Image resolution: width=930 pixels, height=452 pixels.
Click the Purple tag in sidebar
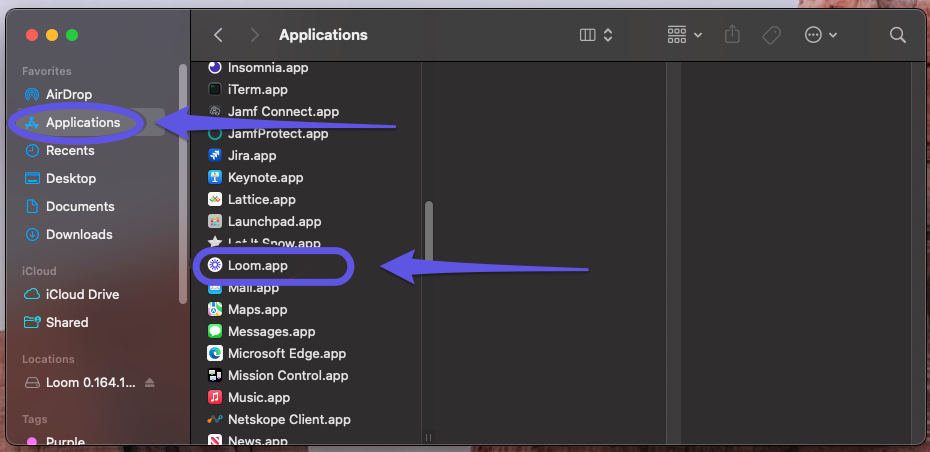65,441
